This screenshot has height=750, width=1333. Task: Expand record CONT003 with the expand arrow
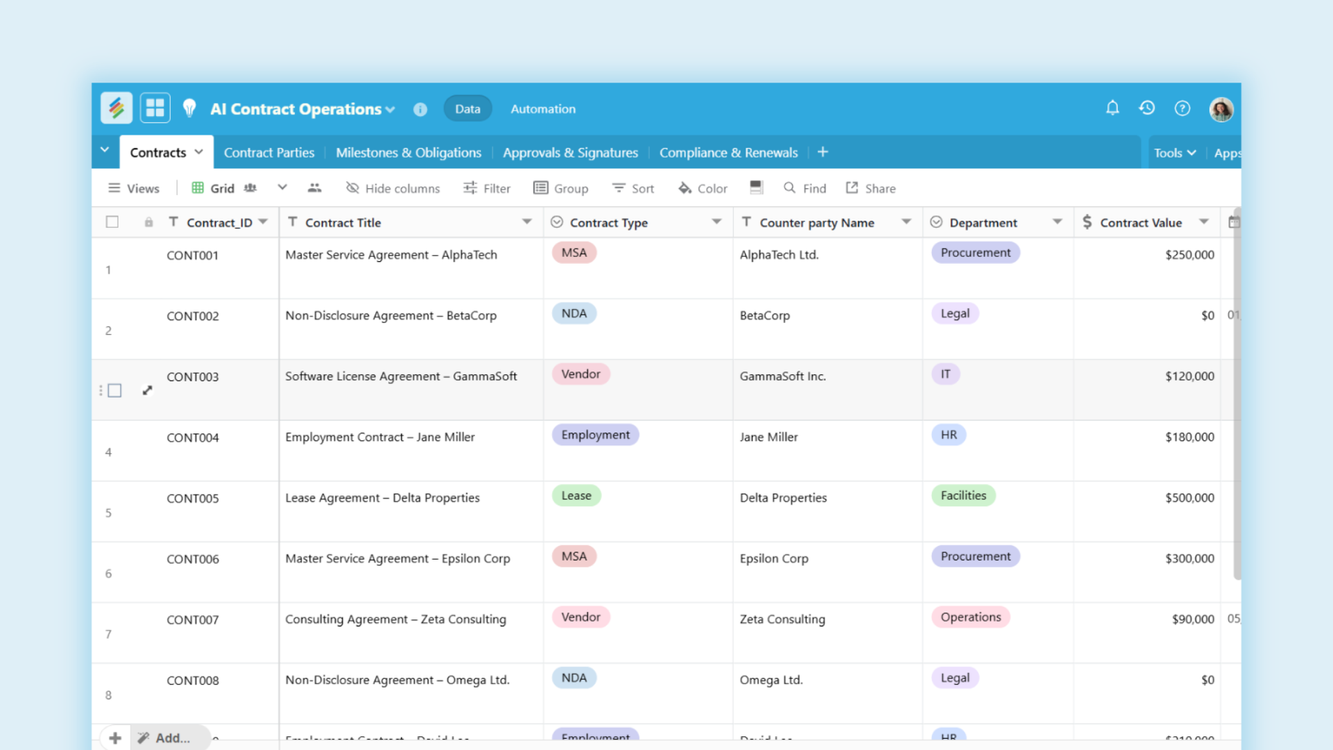(x=146, y=390)
